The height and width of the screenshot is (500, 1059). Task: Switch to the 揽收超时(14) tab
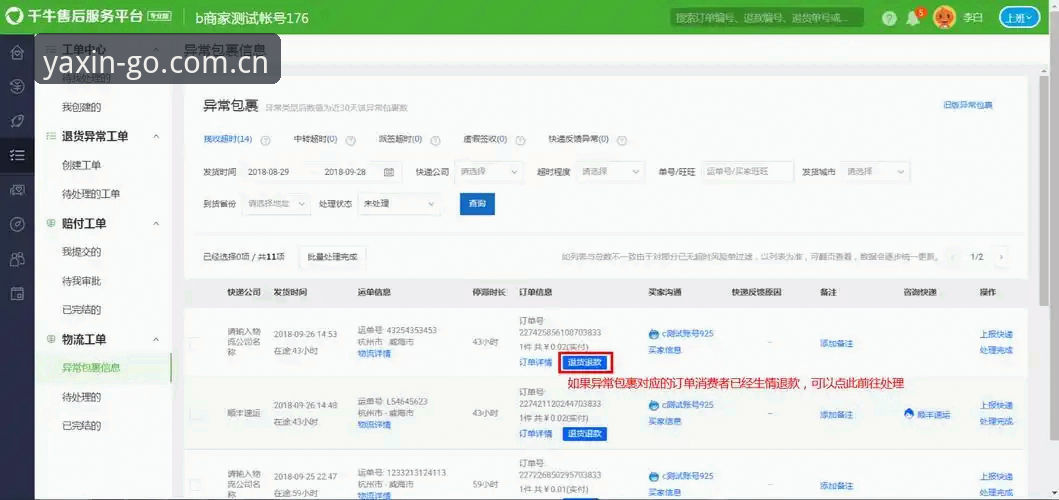[228, 140]
